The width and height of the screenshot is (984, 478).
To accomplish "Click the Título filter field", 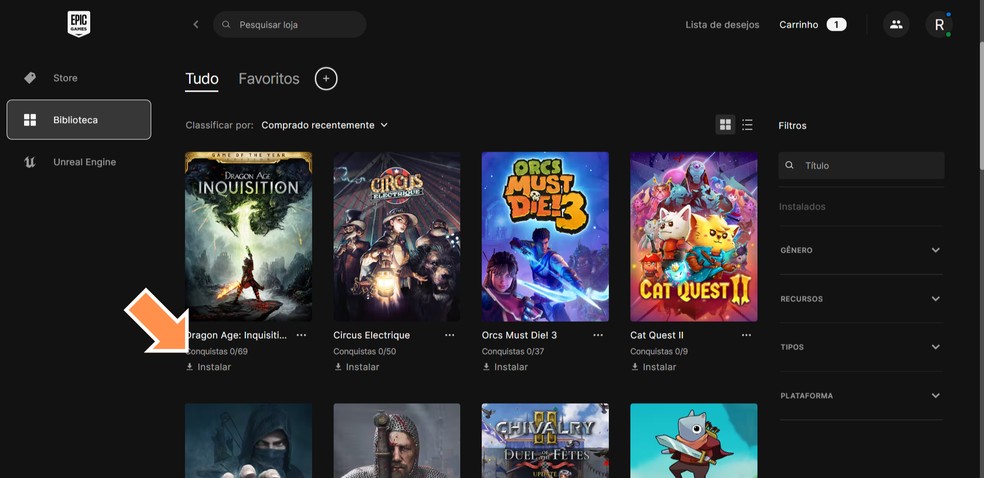I will (861, 166).
